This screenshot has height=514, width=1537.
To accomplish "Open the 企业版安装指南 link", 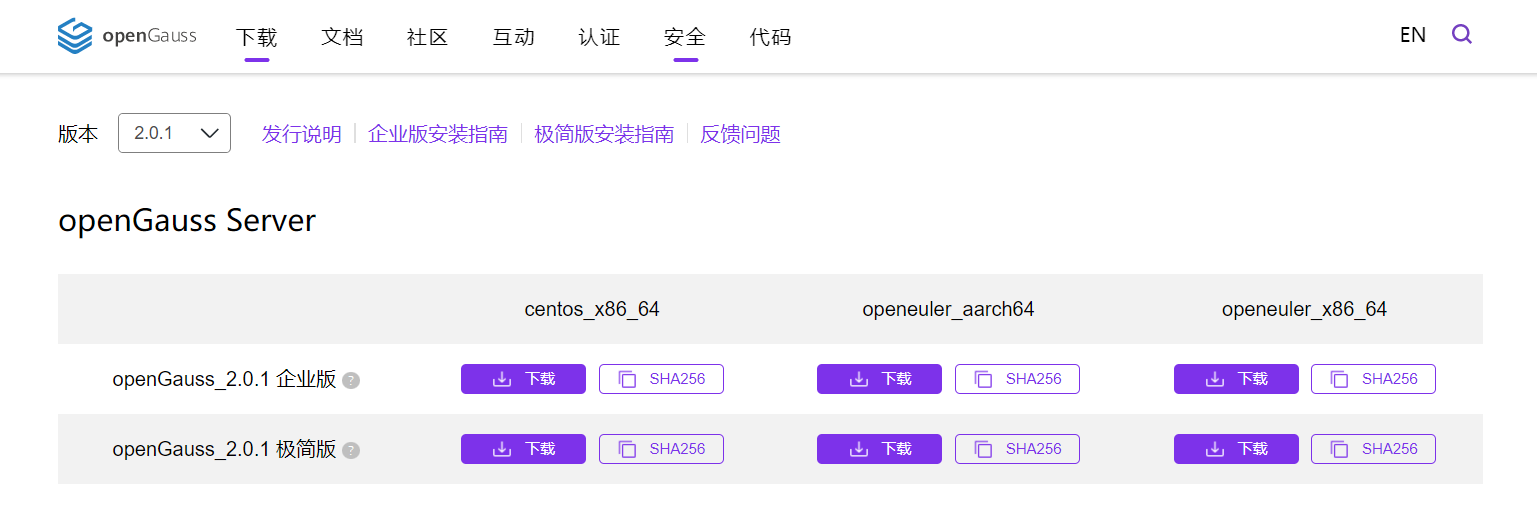I will click(438, 134).
